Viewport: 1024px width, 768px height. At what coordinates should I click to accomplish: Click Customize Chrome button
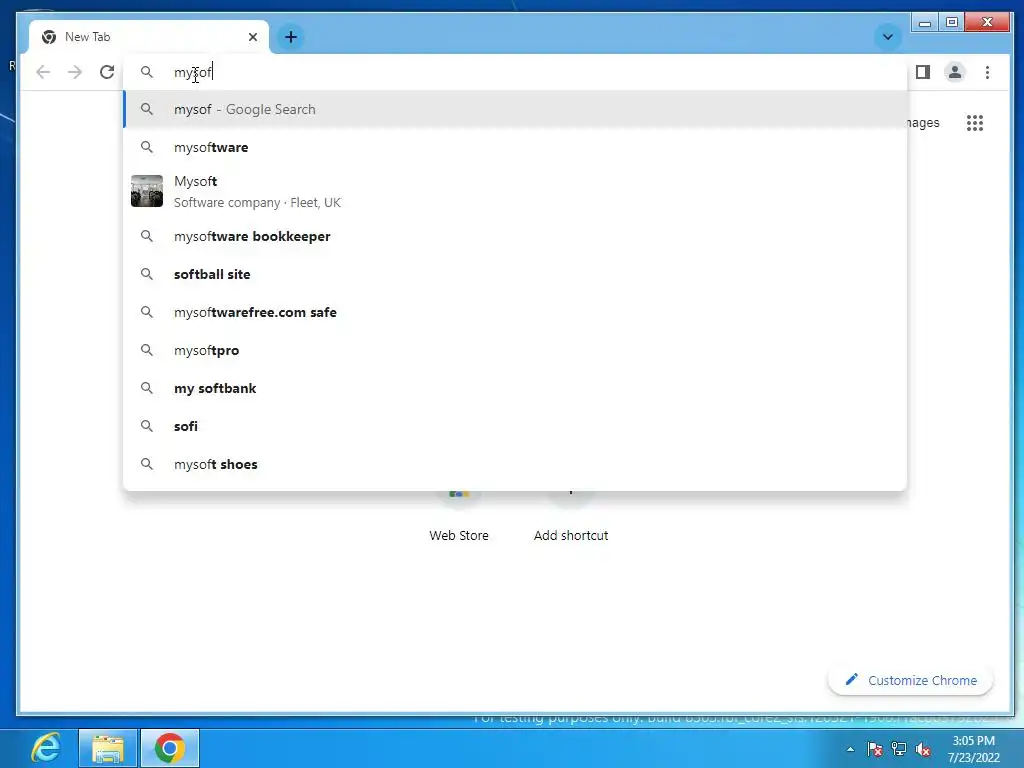910,680
